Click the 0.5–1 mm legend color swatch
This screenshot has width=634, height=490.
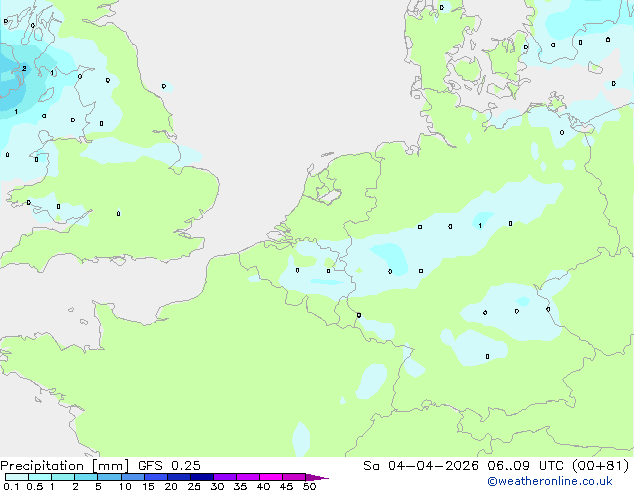pyautogui.click(x=40, y=477)
